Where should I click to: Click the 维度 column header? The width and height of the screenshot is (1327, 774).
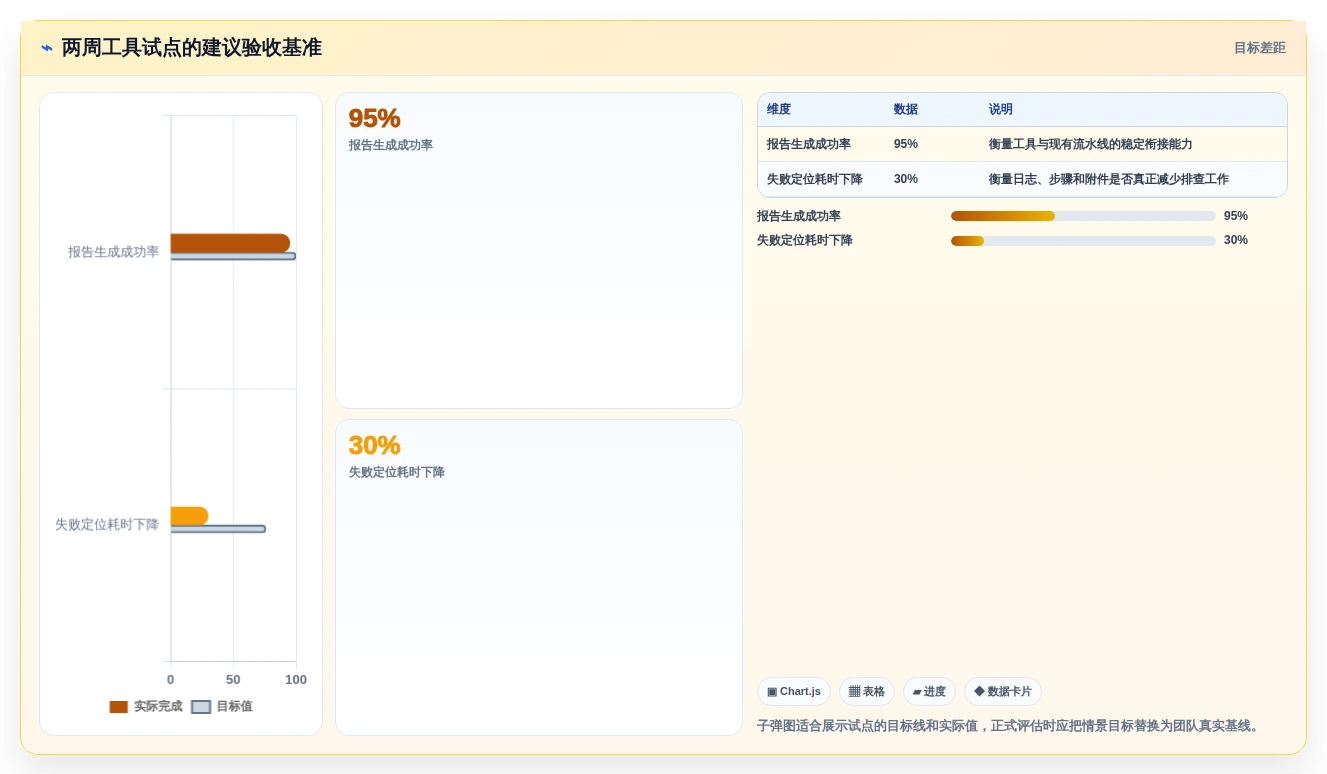(779, 110)
